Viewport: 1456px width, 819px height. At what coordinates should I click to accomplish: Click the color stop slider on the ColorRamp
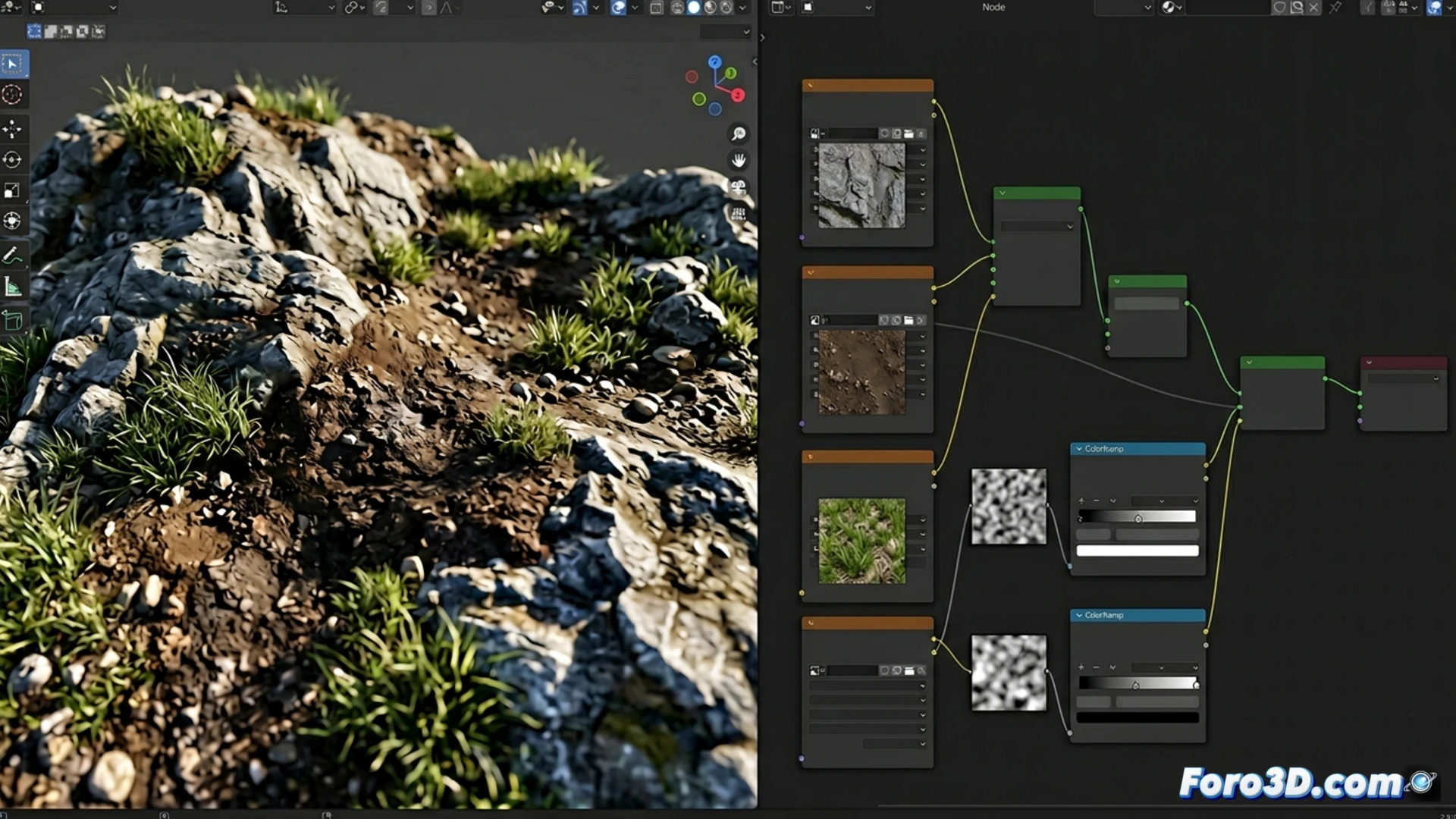tap(1137, 519)
